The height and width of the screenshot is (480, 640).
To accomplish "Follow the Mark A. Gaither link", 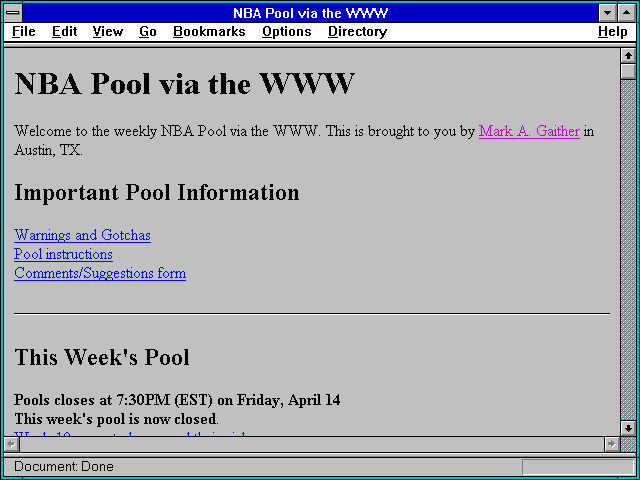I will [529, 131].
